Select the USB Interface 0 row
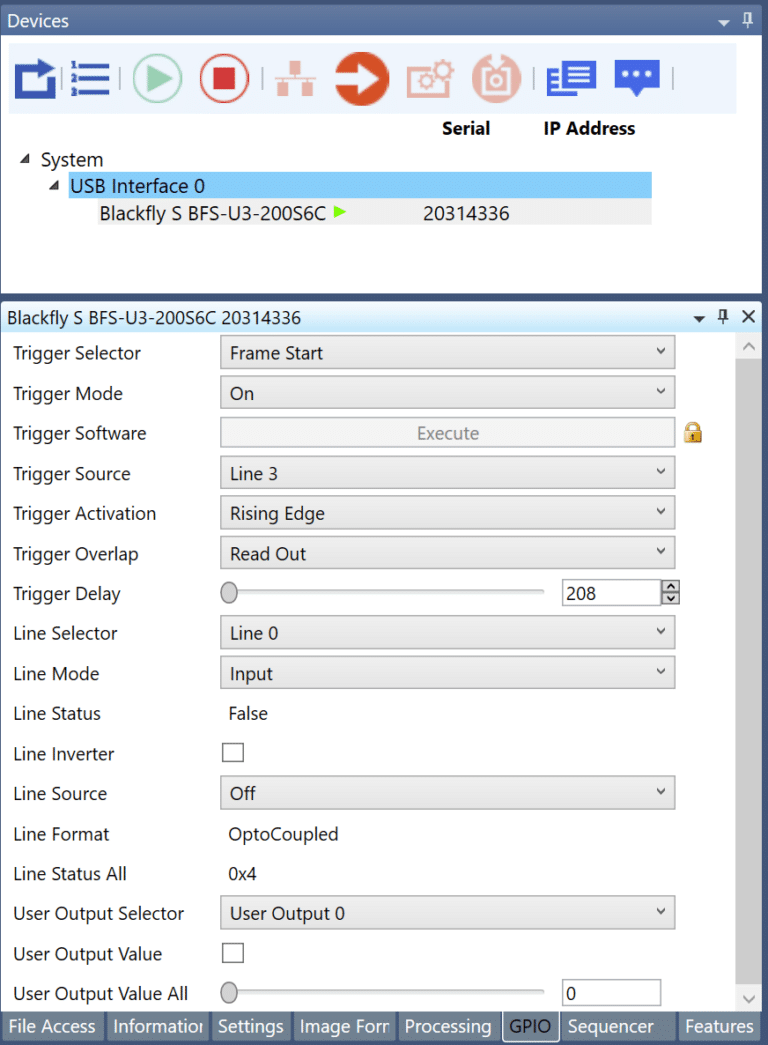Viewport: 768px width, 1045px height. click(x=360, y=185)
